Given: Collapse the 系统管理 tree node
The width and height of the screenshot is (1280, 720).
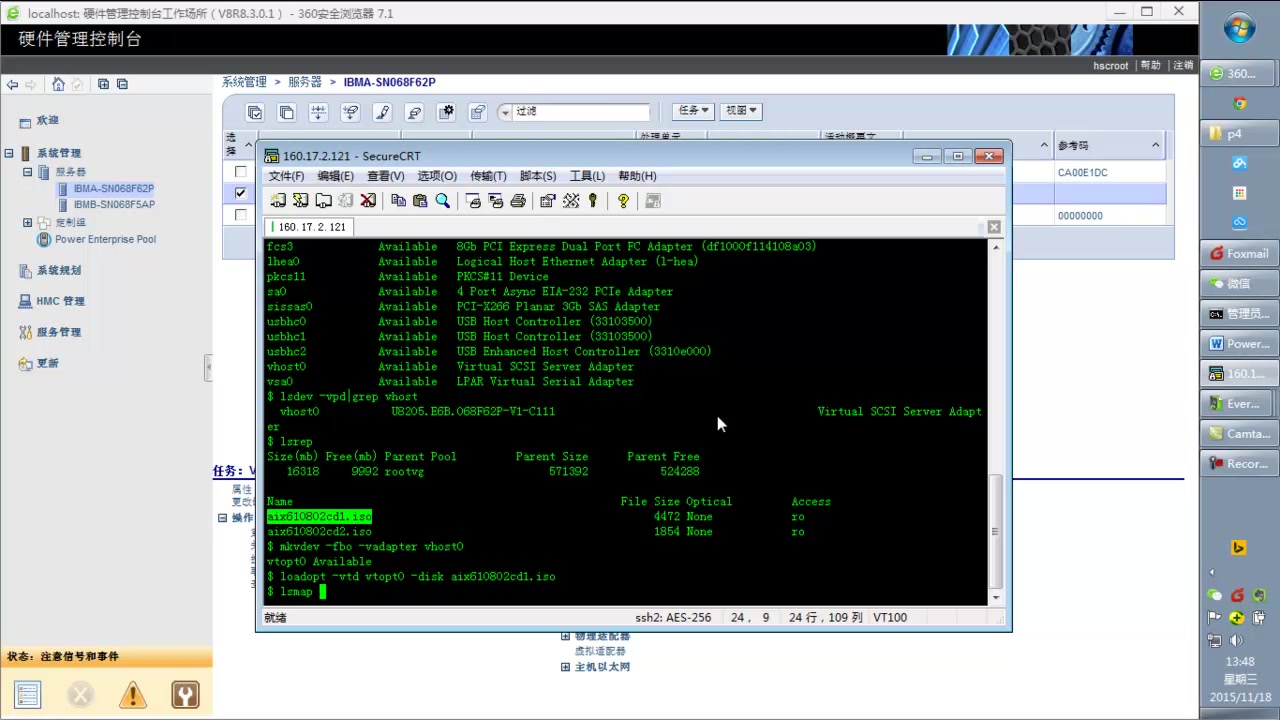Looking at the screenshot, I should [9, 154].
